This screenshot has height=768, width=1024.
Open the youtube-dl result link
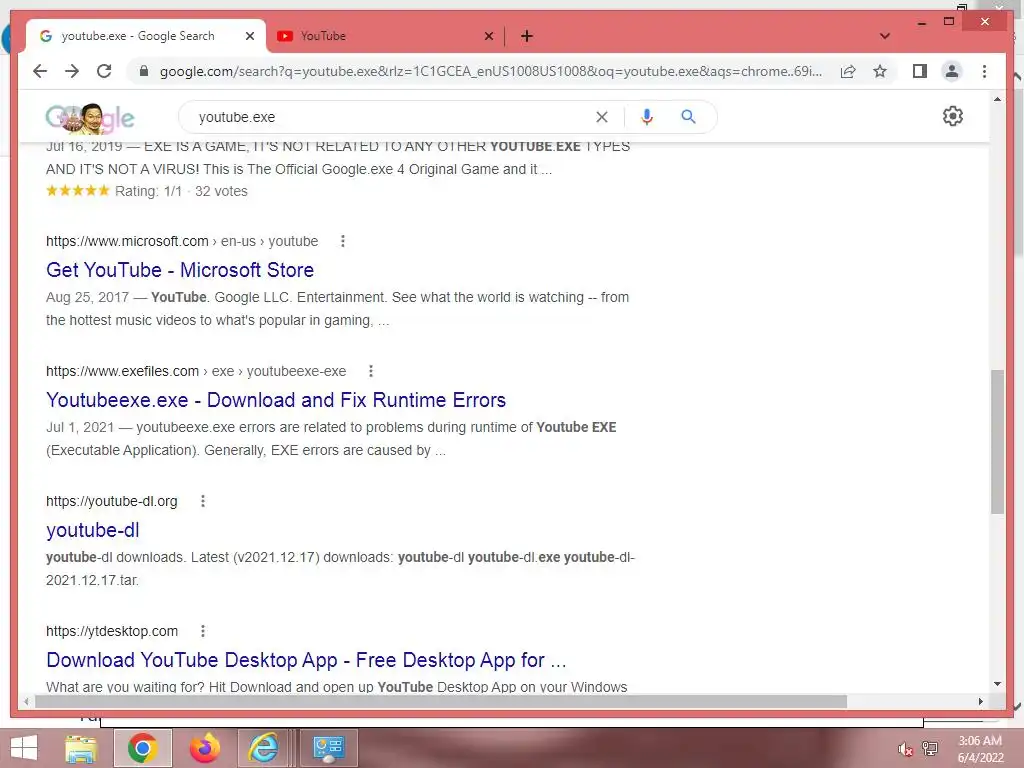point(93,530)
